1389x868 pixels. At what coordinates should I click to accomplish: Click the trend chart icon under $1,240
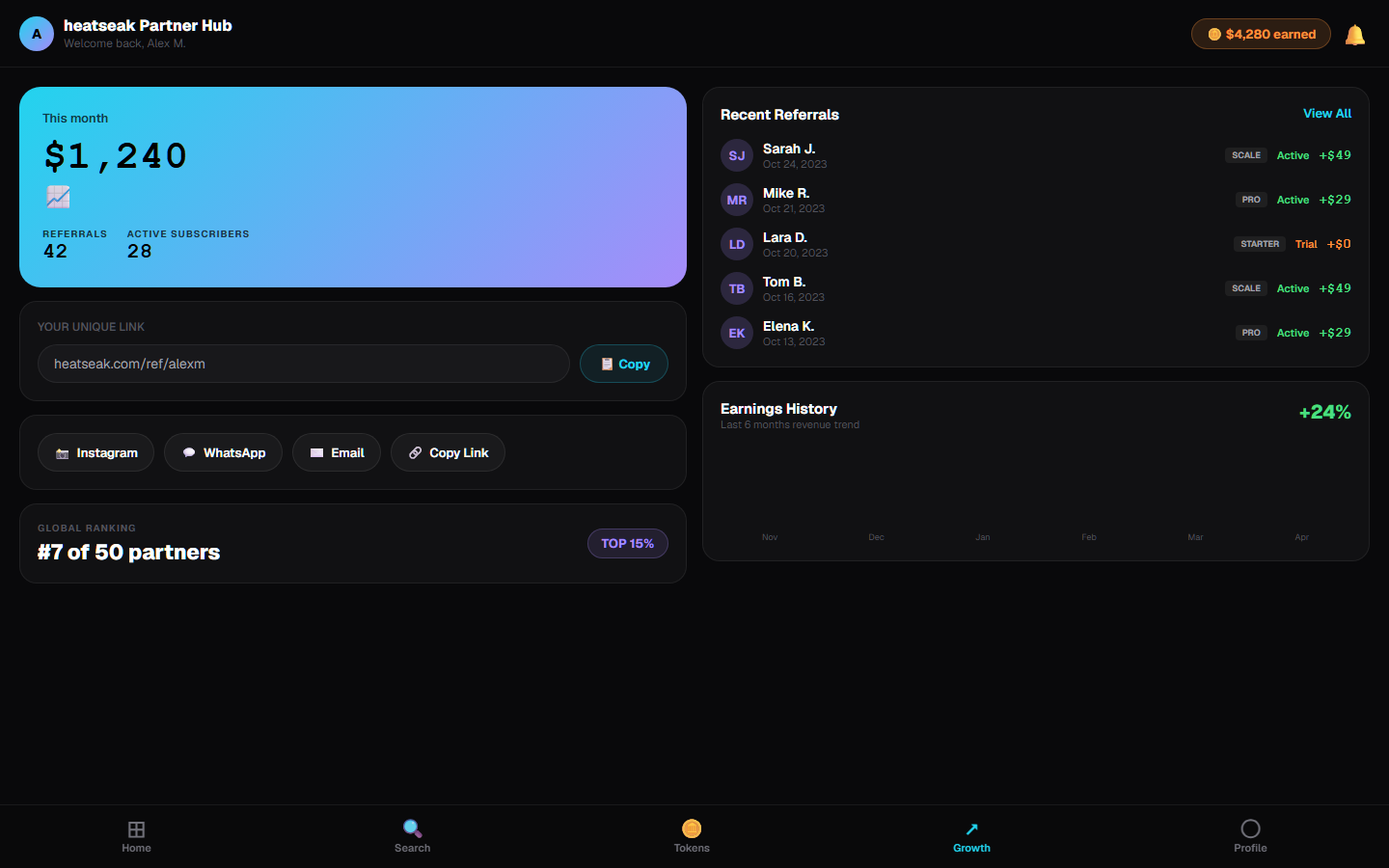tap(58, 197)
